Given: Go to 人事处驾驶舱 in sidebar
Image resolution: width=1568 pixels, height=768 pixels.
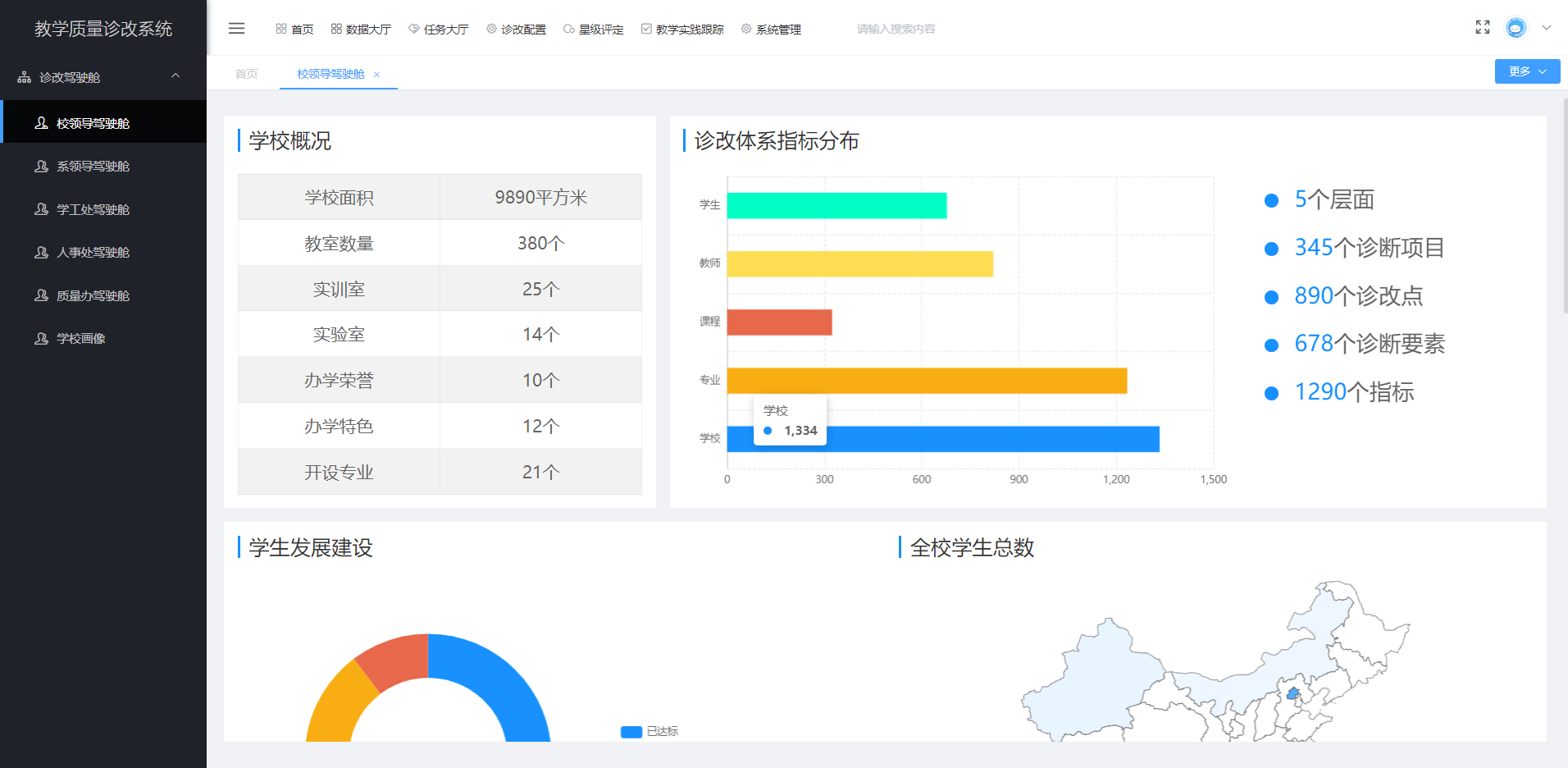Looking at the screenshot, I should [x=103, y=252].
